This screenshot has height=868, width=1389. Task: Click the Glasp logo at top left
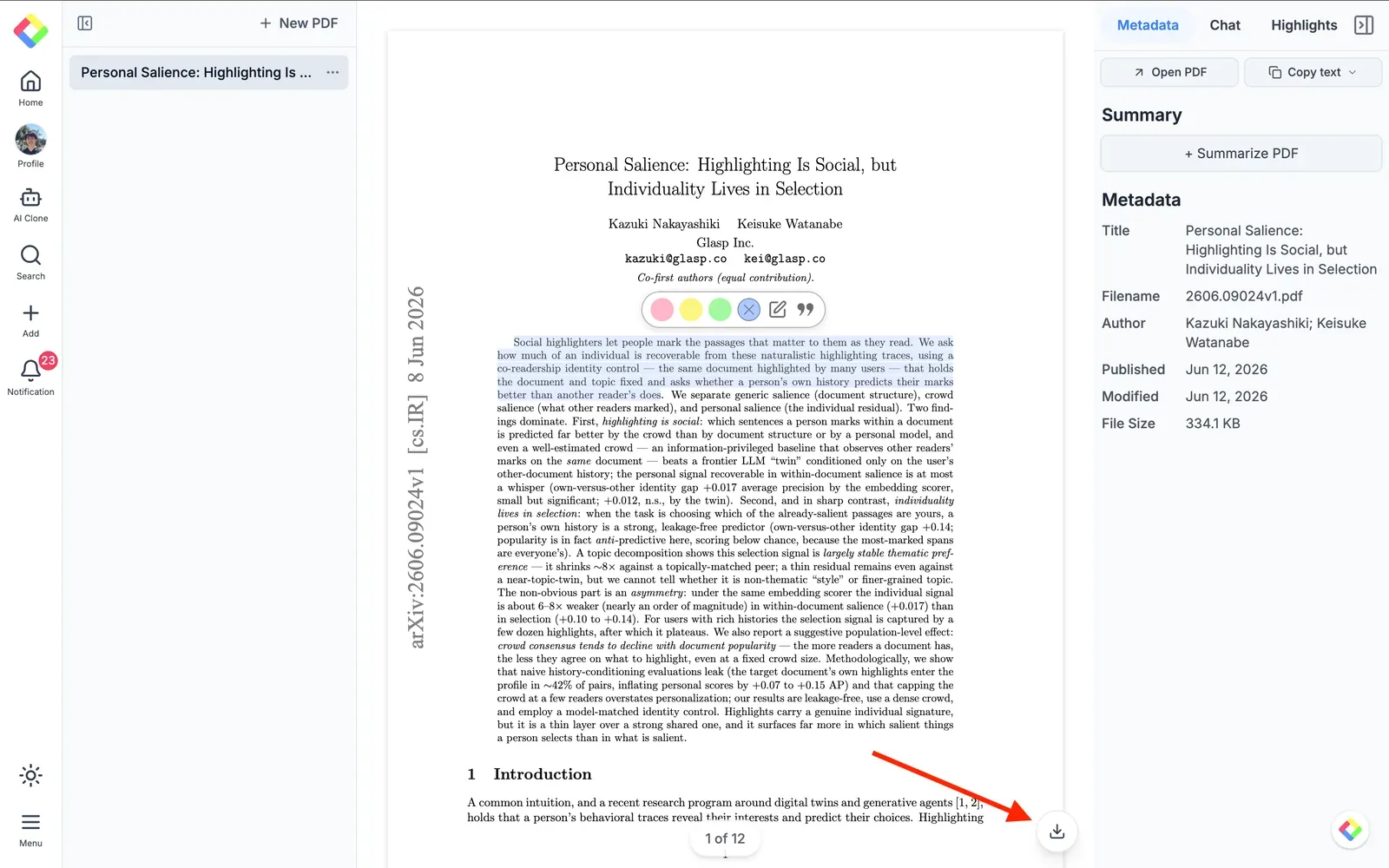pos(30,31)
